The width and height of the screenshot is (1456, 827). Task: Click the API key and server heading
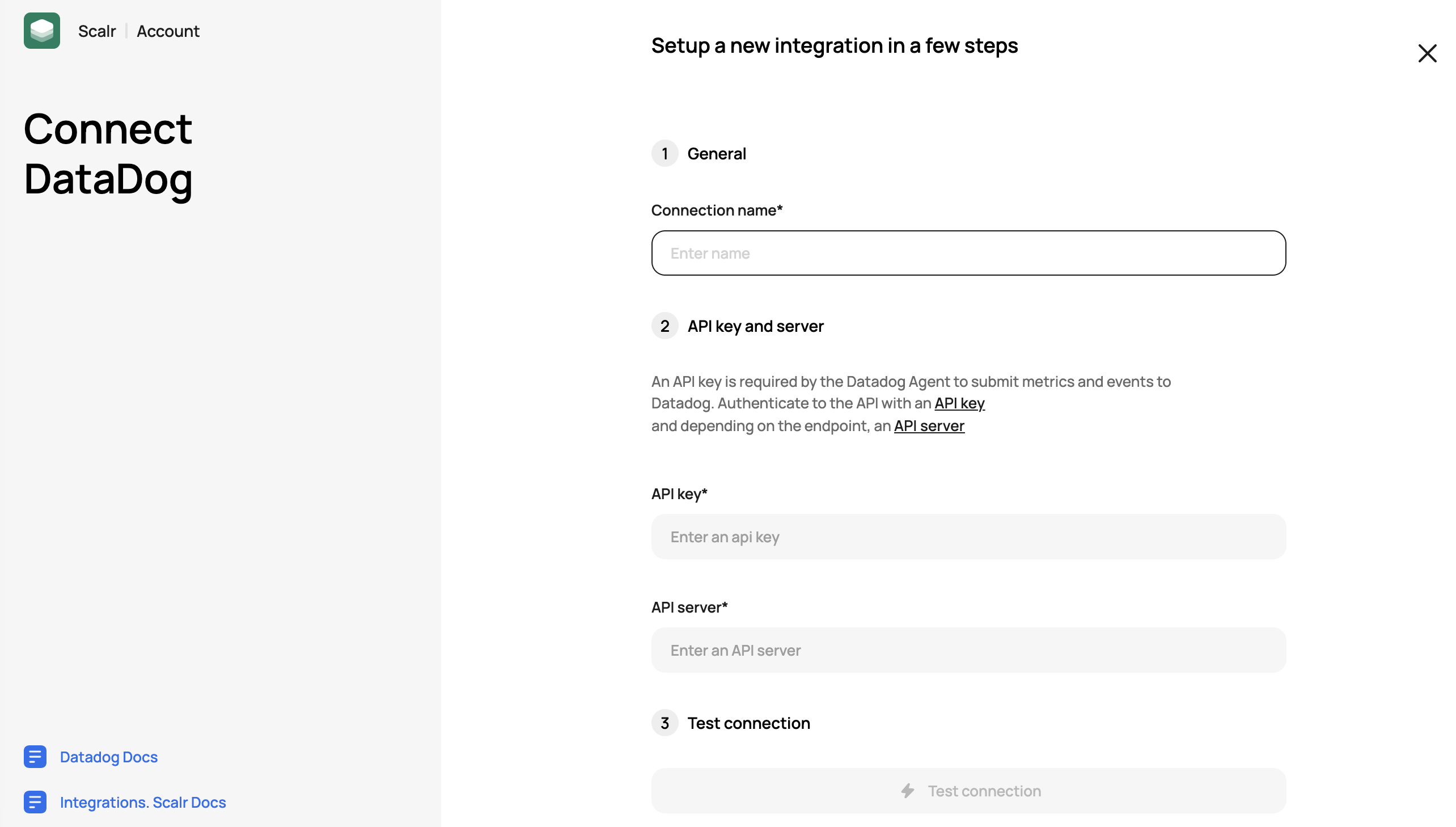point(755,326)
